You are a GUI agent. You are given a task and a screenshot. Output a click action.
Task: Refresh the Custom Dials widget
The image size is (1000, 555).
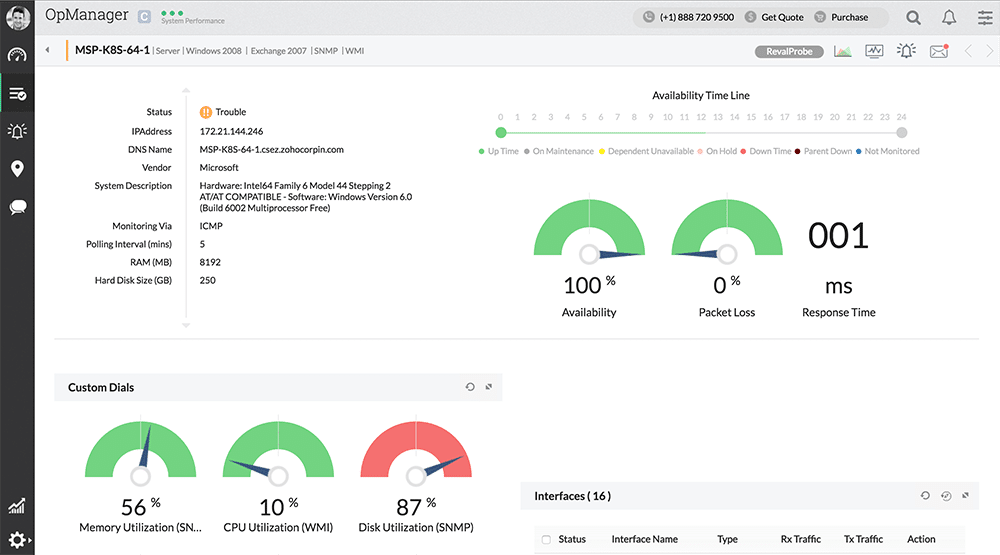point(470,387)
